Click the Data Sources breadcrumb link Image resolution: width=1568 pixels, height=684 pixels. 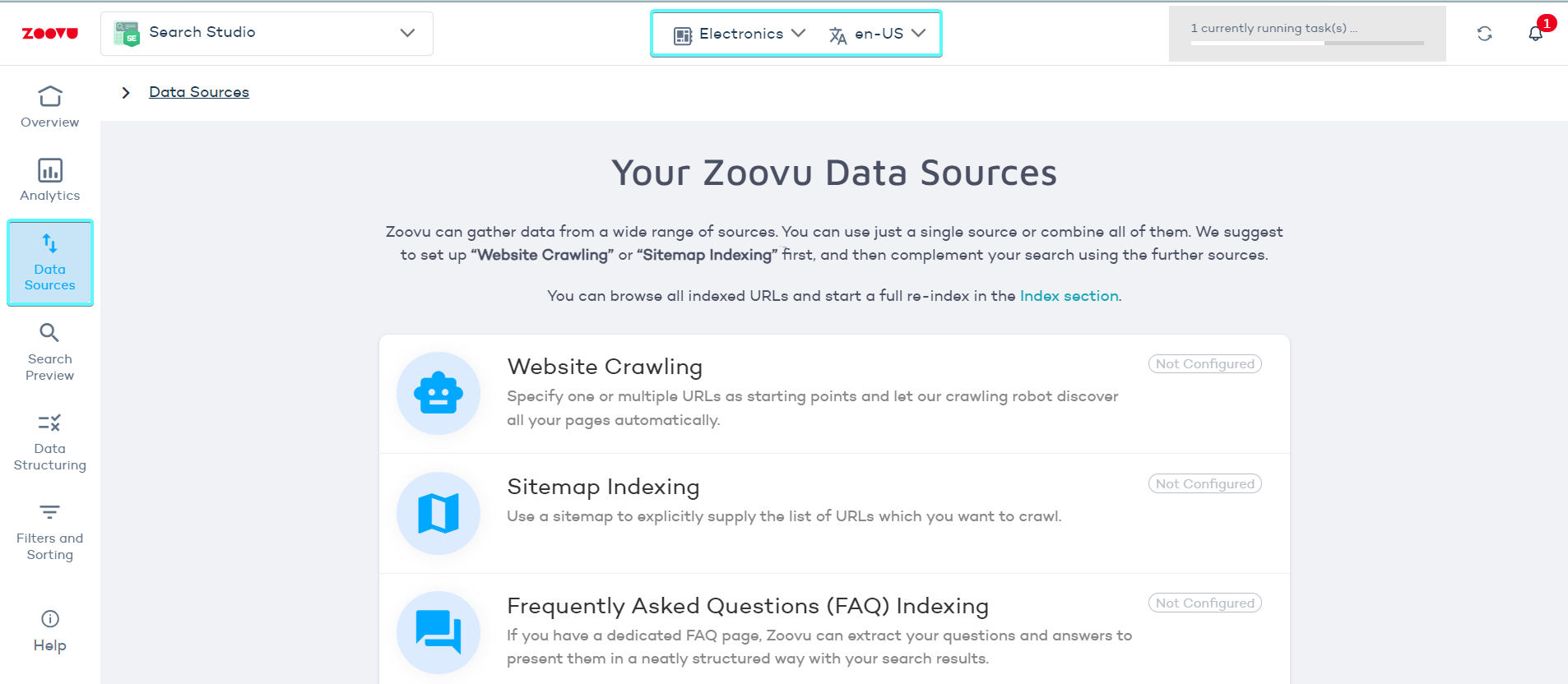pos(199,92)
